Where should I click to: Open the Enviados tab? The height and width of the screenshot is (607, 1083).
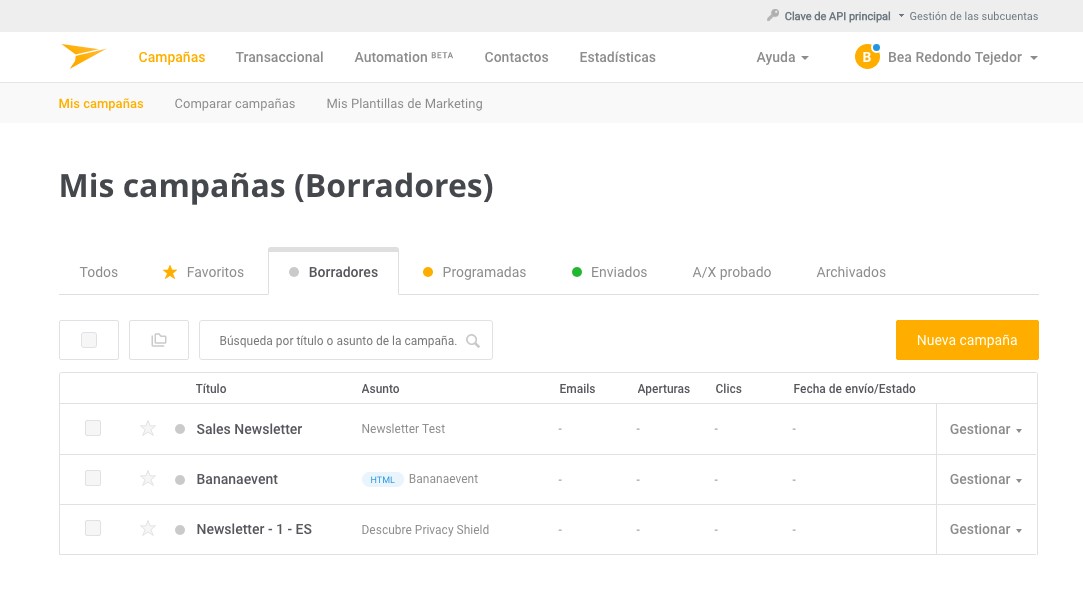(609, 272)
